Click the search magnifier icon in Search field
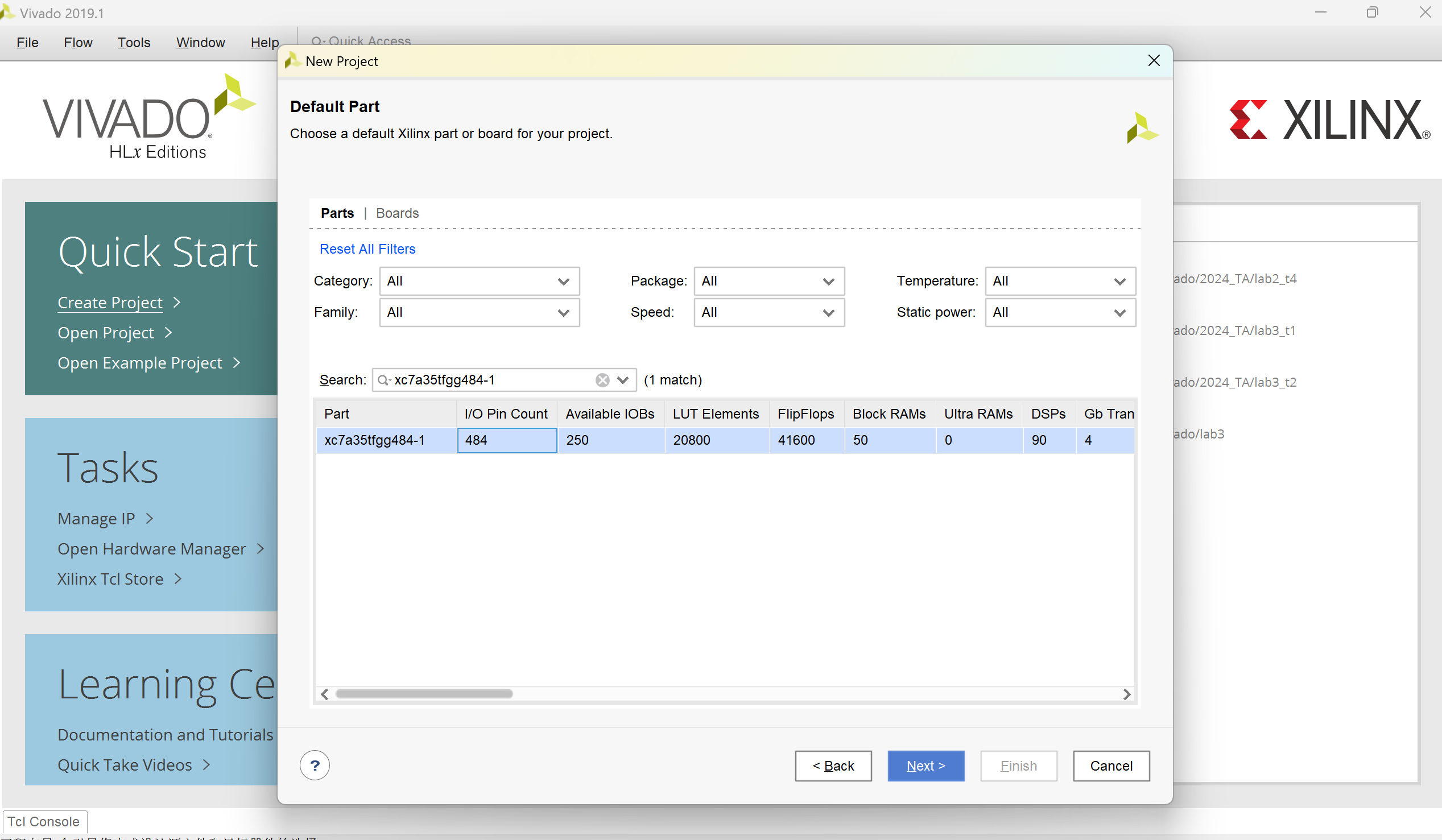The width and height of the screenshot is (1442, 840). 383,380
